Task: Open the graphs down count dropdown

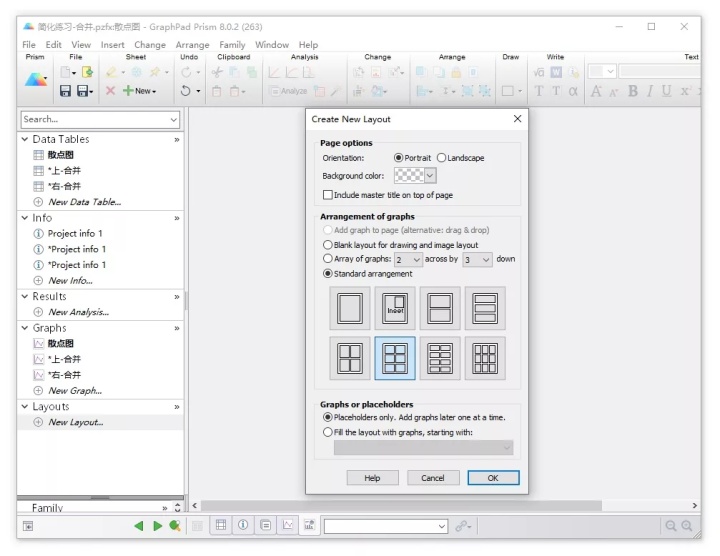Action: [477, 259]
